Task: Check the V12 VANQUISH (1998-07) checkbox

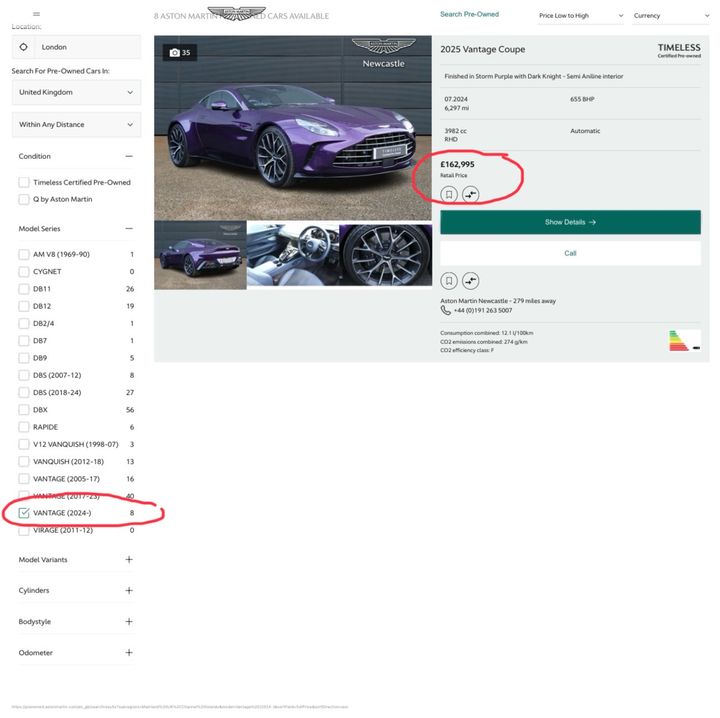Action: 24,444
